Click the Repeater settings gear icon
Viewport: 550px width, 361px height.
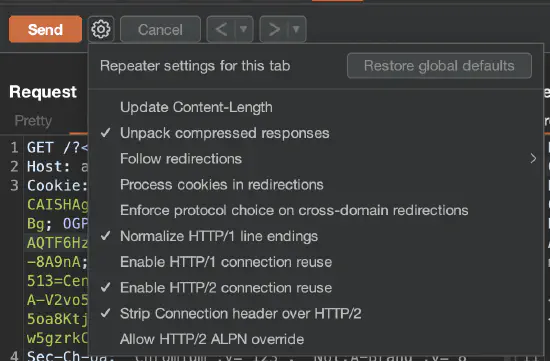point(101,29)
